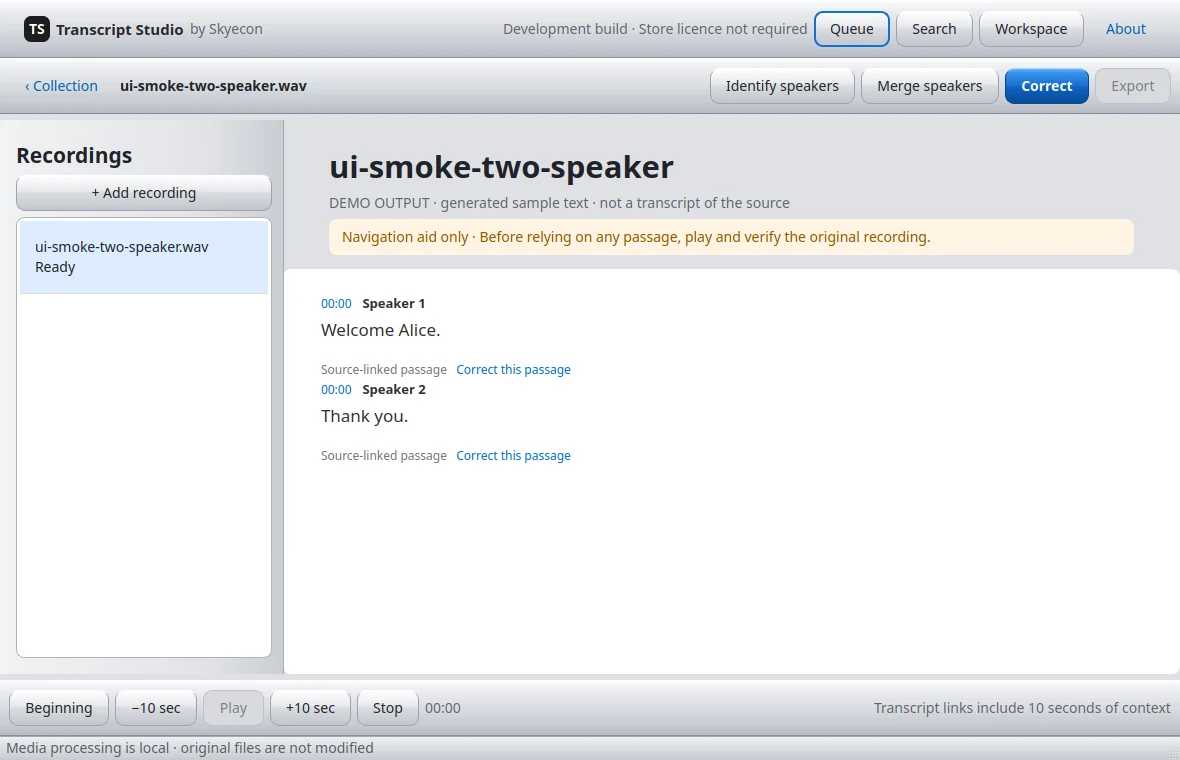Click the Play button
The image size is (1180, 760).
tap(233, 708)
